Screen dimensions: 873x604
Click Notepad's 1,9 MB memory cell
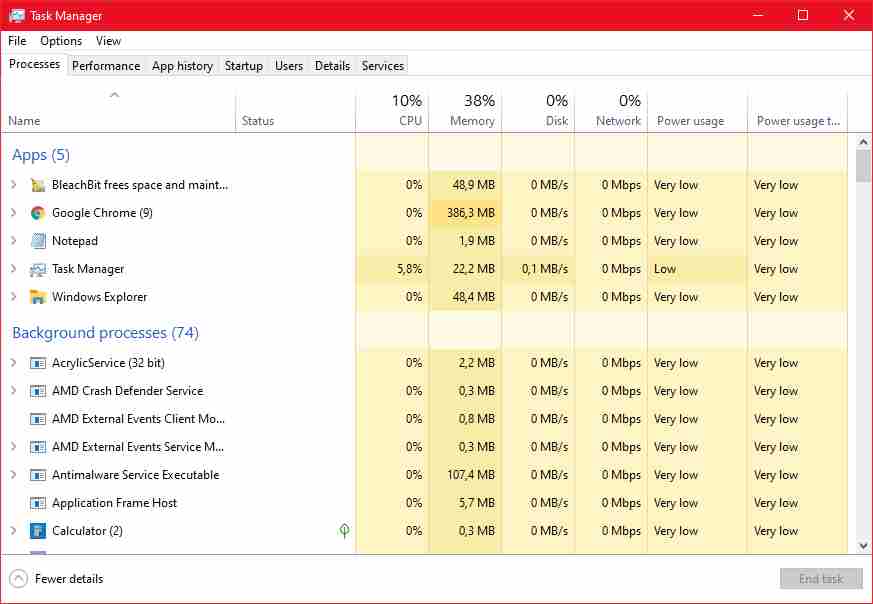coord(465,240)
